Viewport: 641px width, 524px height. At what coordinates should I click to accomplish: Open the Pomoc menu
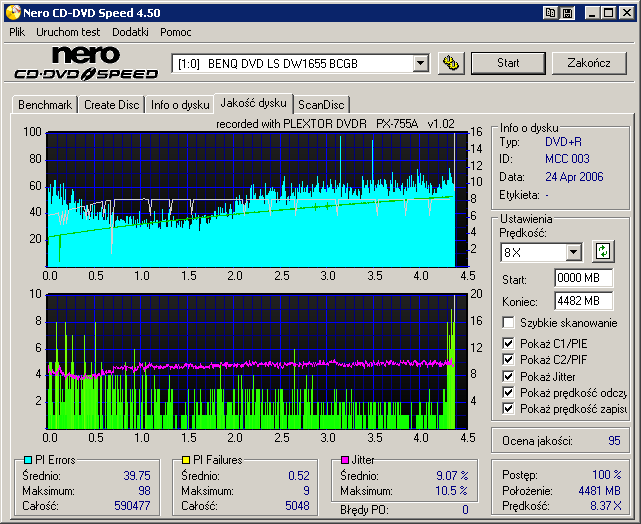point(176,32)
